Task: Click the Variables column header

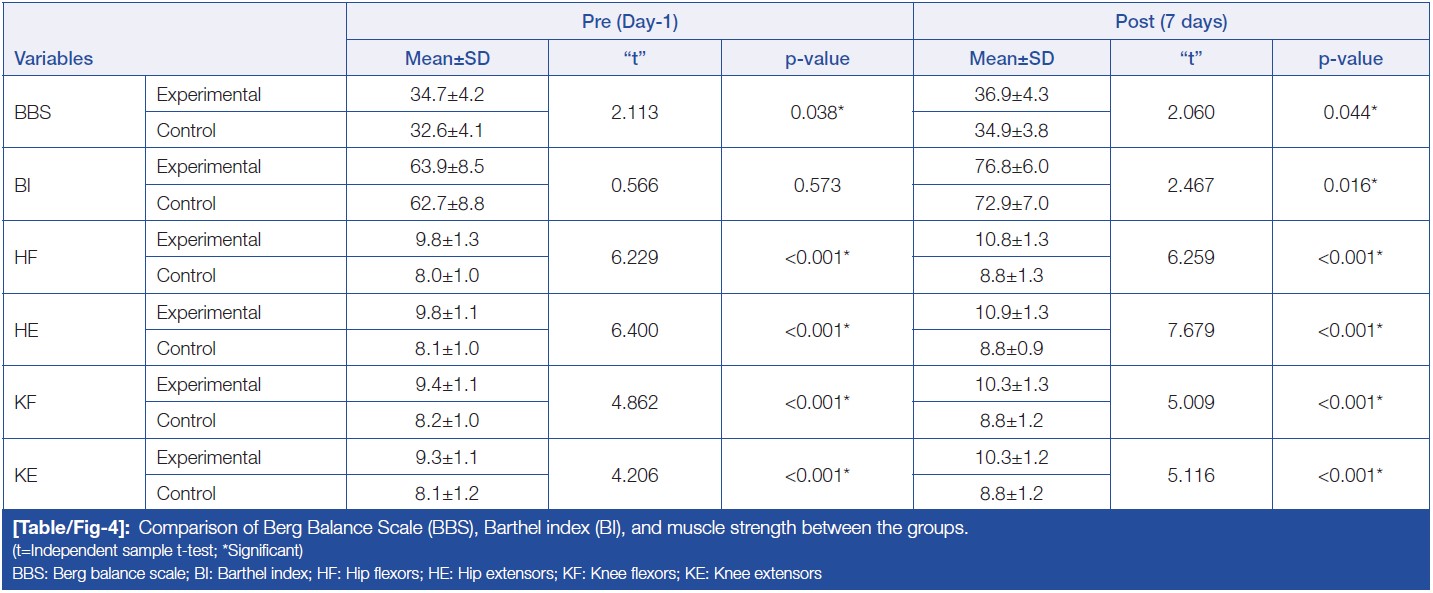Action: click(x=54, y=58)
